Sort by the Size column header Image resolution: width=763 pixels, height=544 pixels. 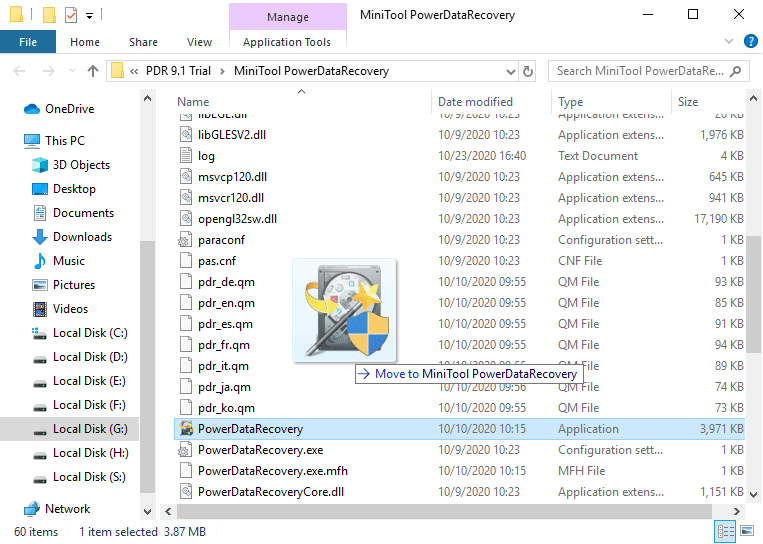(x=688, y=102)
